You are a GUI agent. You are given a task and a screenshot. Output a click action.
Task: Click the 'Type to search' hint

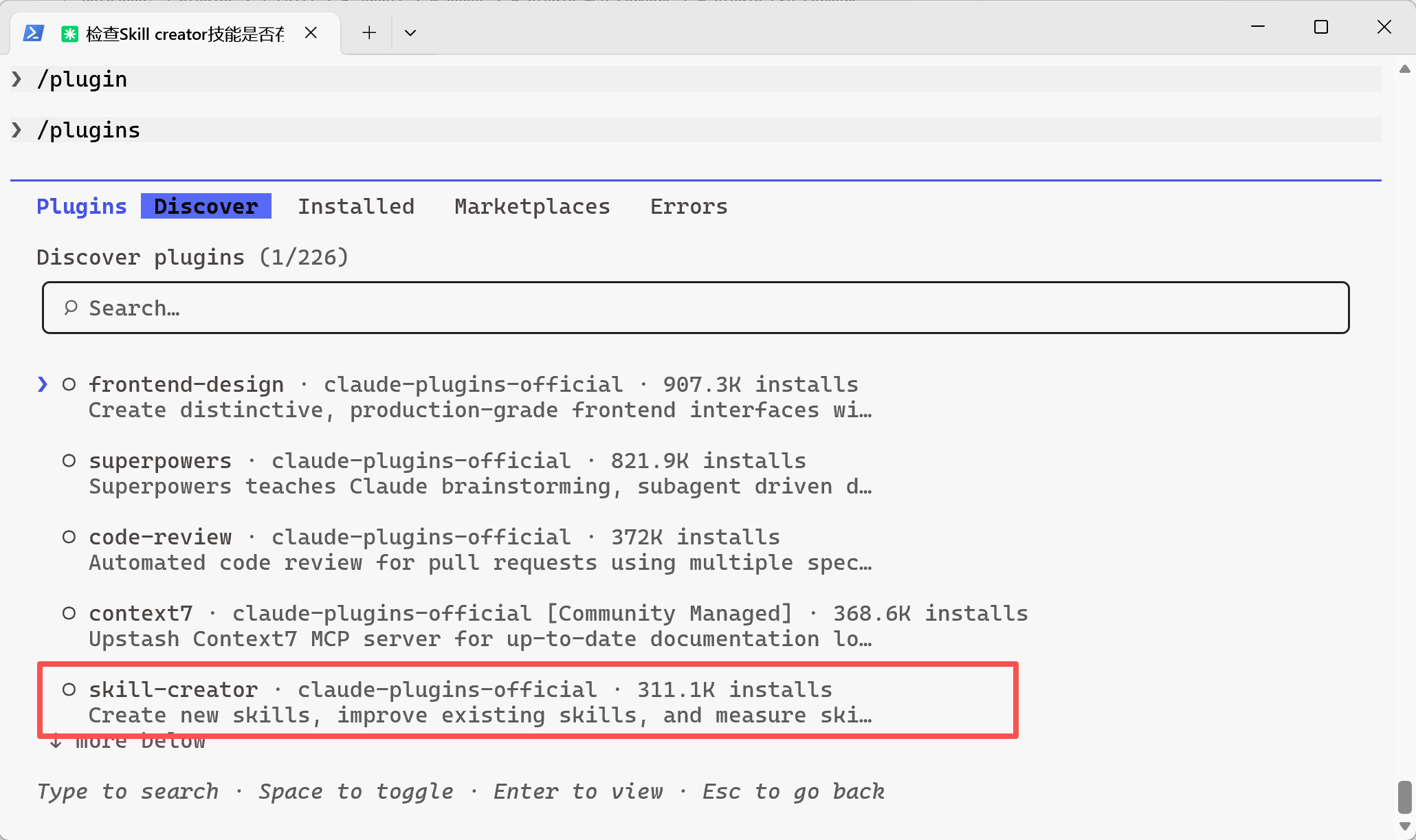(x=128, y=792)
